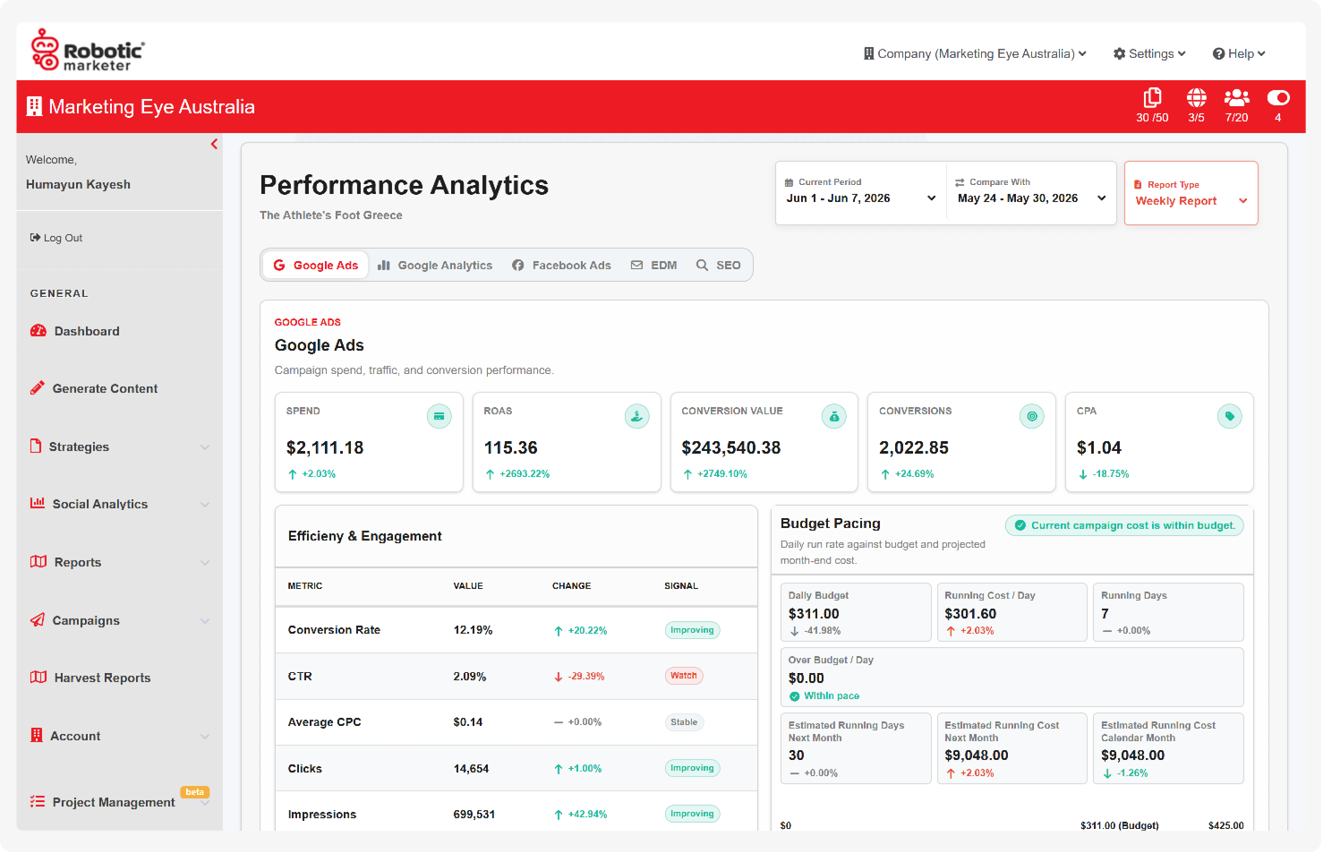
Task: Click the Stable badge for Average CPC
Action: pyautogui.click(x=684, y=722)
